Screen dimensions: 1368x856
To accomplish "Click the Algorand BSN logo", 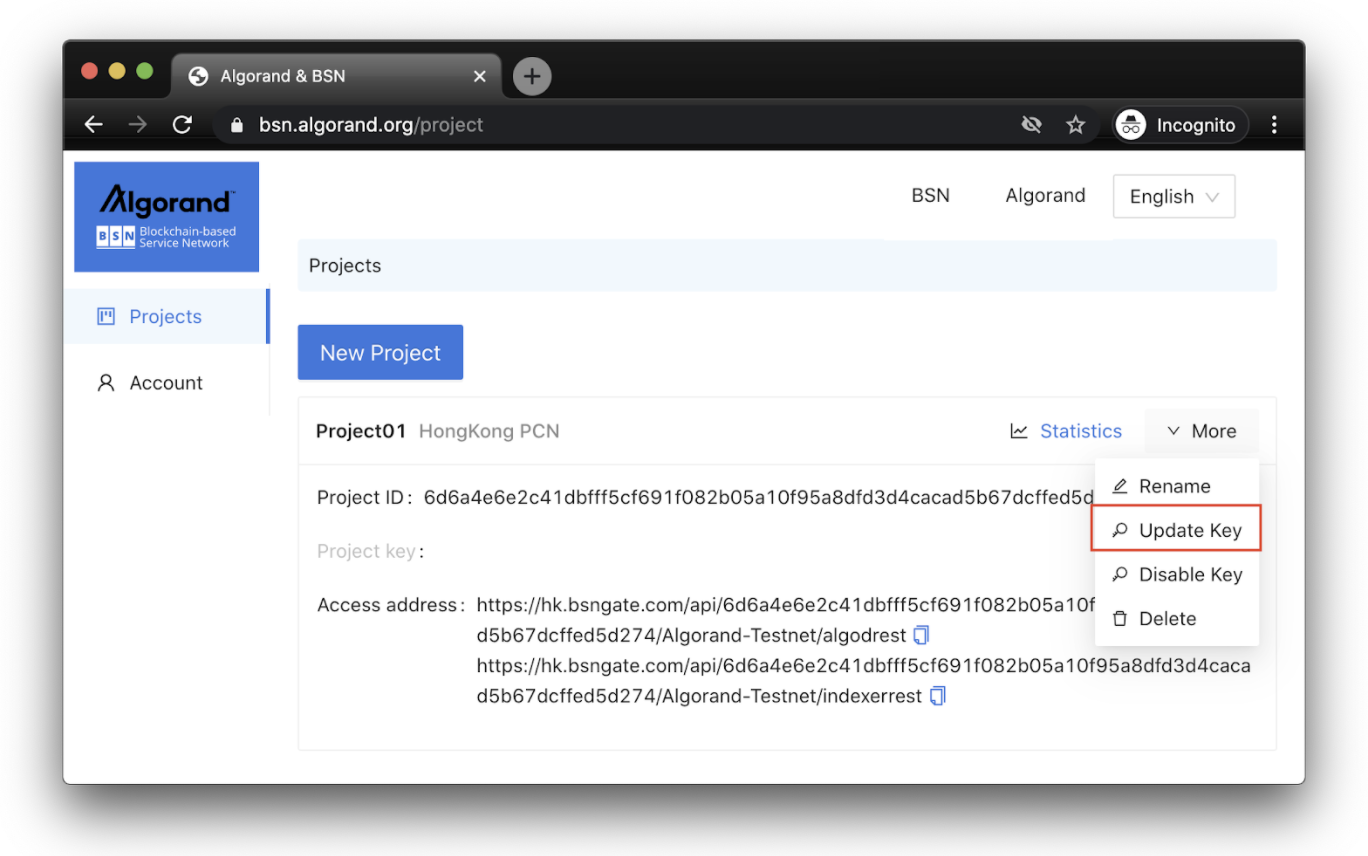I will tap(166, 216).
